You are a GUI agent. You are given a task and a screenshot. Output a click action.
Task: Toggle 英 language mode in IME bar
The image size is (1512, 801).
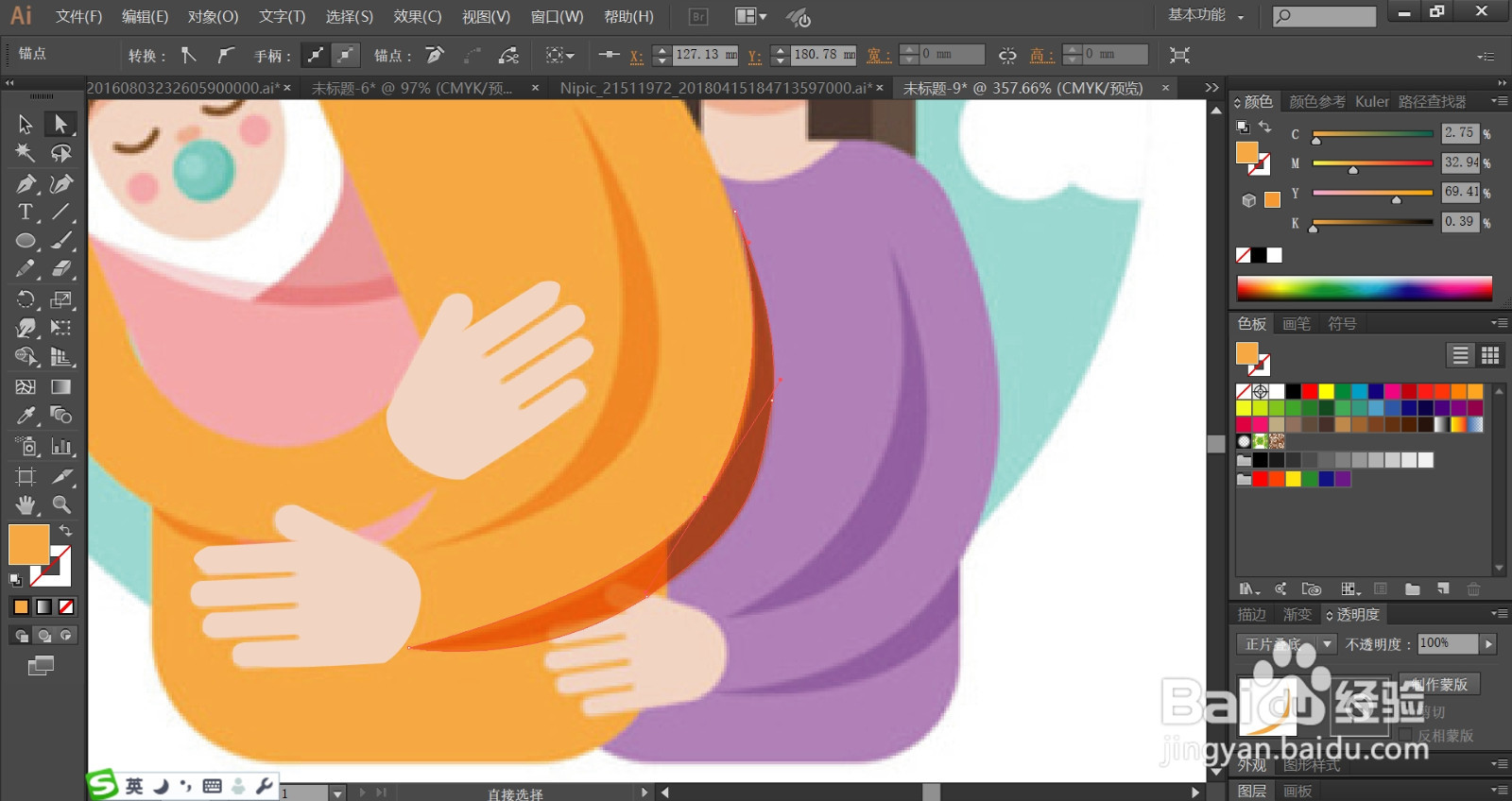[x=134, y=786]
